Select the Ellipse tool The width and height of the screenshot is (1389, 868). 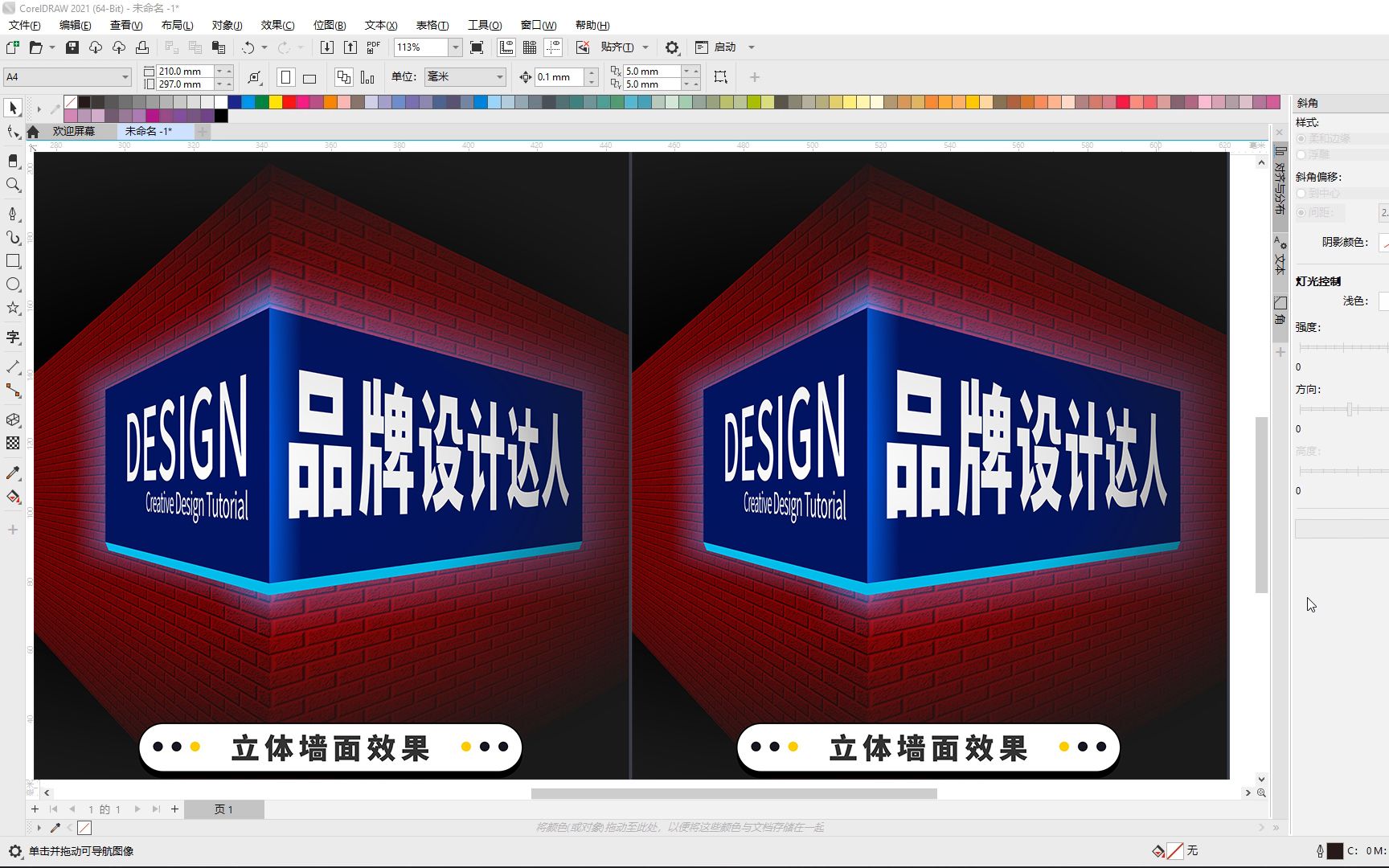coord(13,284)
